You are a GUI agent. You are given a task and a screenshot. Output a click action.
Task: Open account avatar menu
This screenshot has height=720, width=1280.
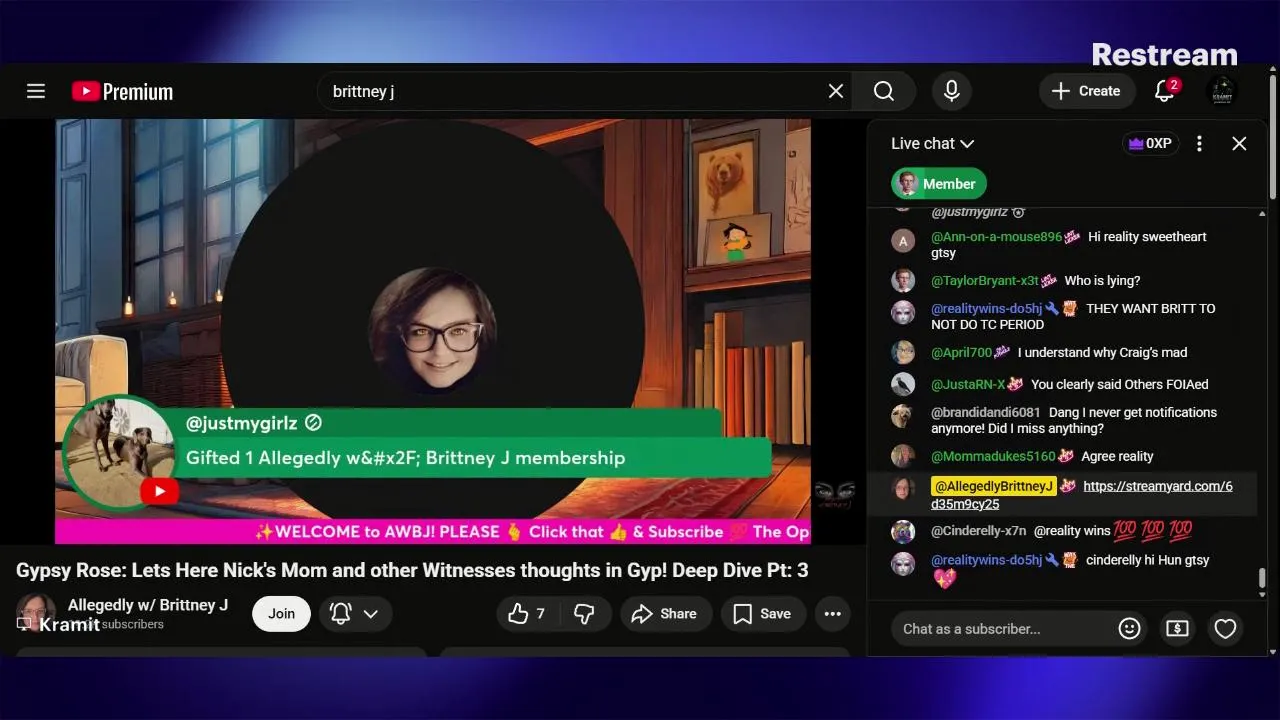(1221, 91)
